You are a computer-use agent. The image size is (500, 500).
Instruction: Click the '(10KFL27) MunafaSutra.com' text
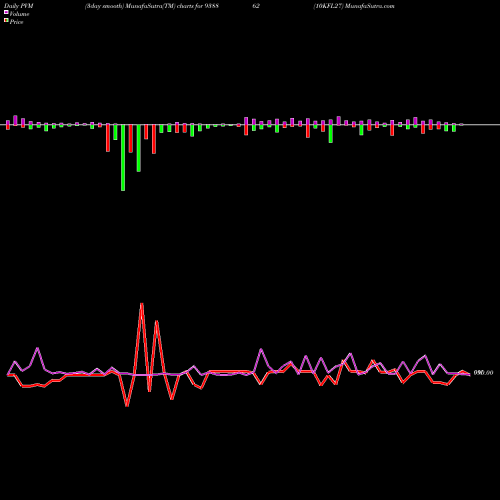pyautogui.click(x=354, y=6)
